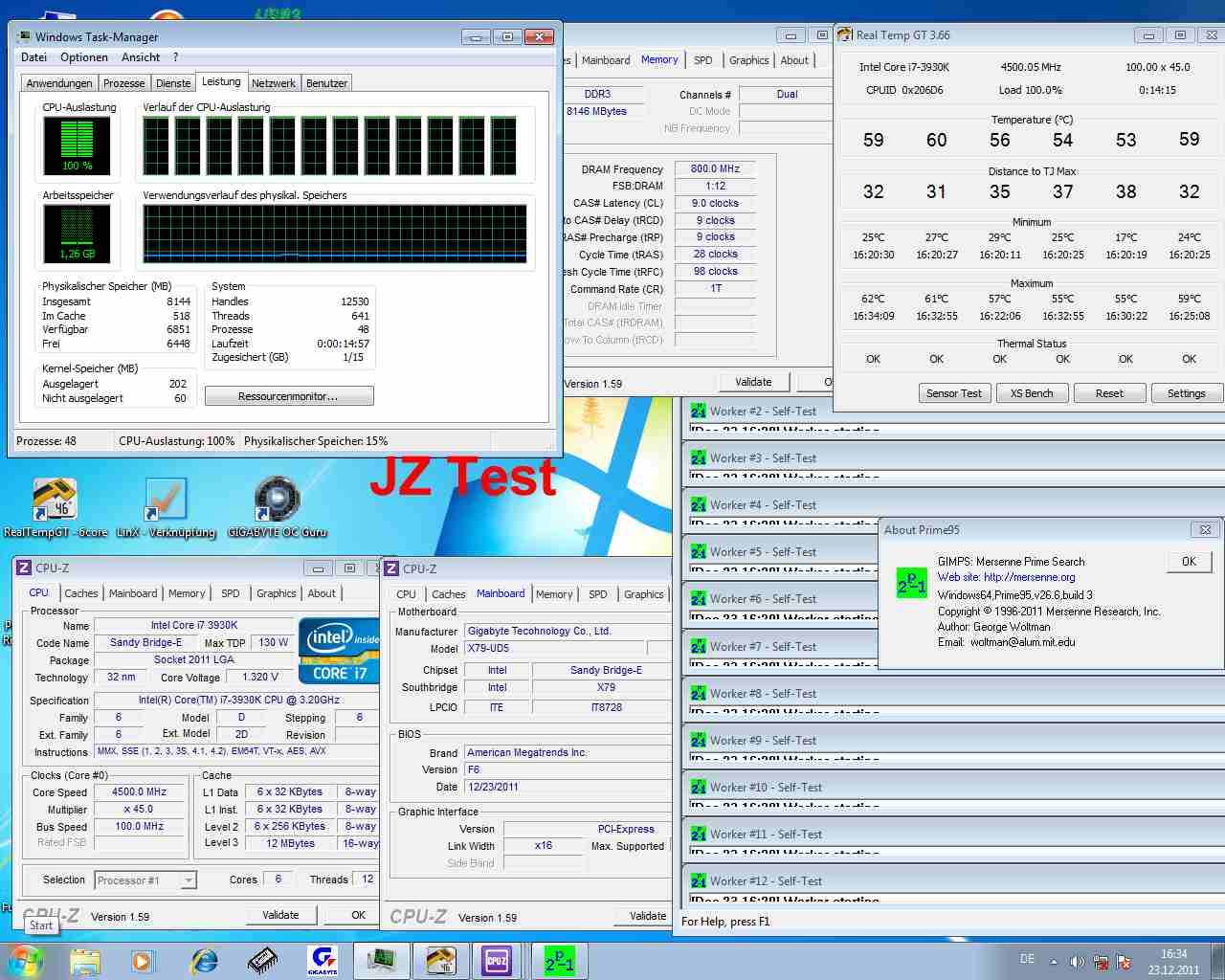Click the Real Temp GT title bar icon
The width and height of the screenshot is (1225, 980).
845,34
